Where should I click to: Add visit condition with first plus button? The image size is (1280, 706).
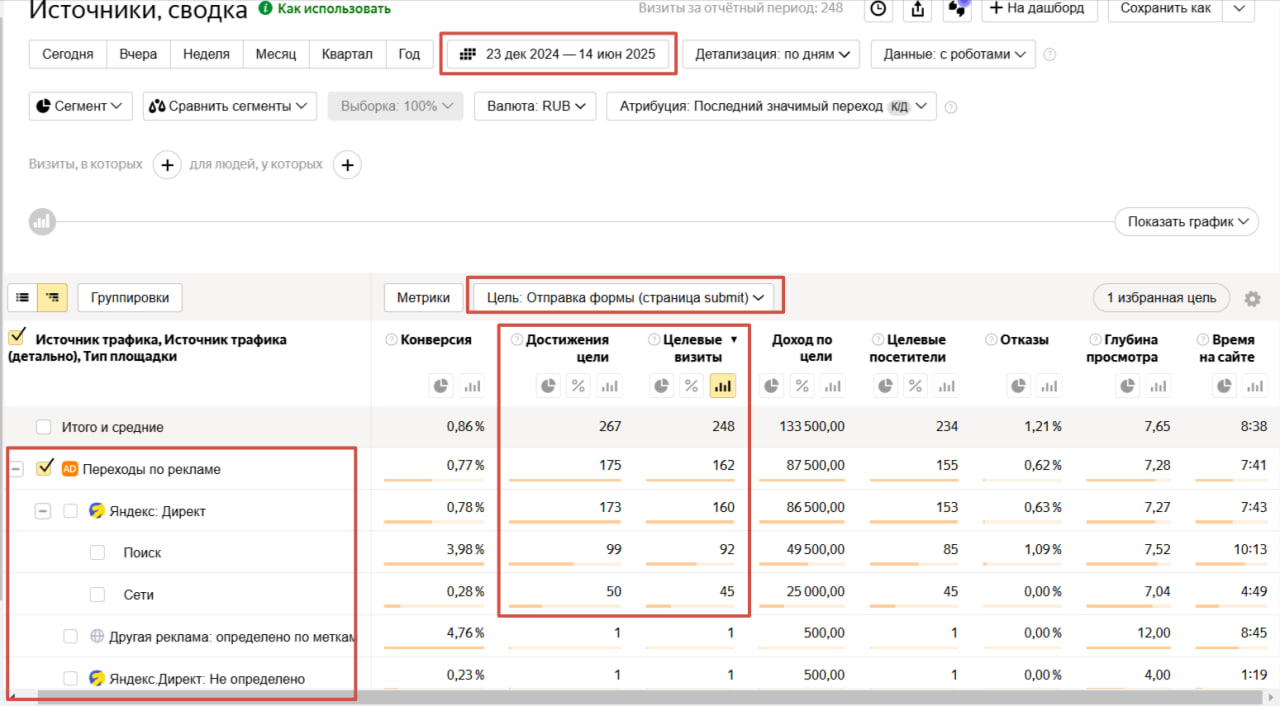coord(167,165)
